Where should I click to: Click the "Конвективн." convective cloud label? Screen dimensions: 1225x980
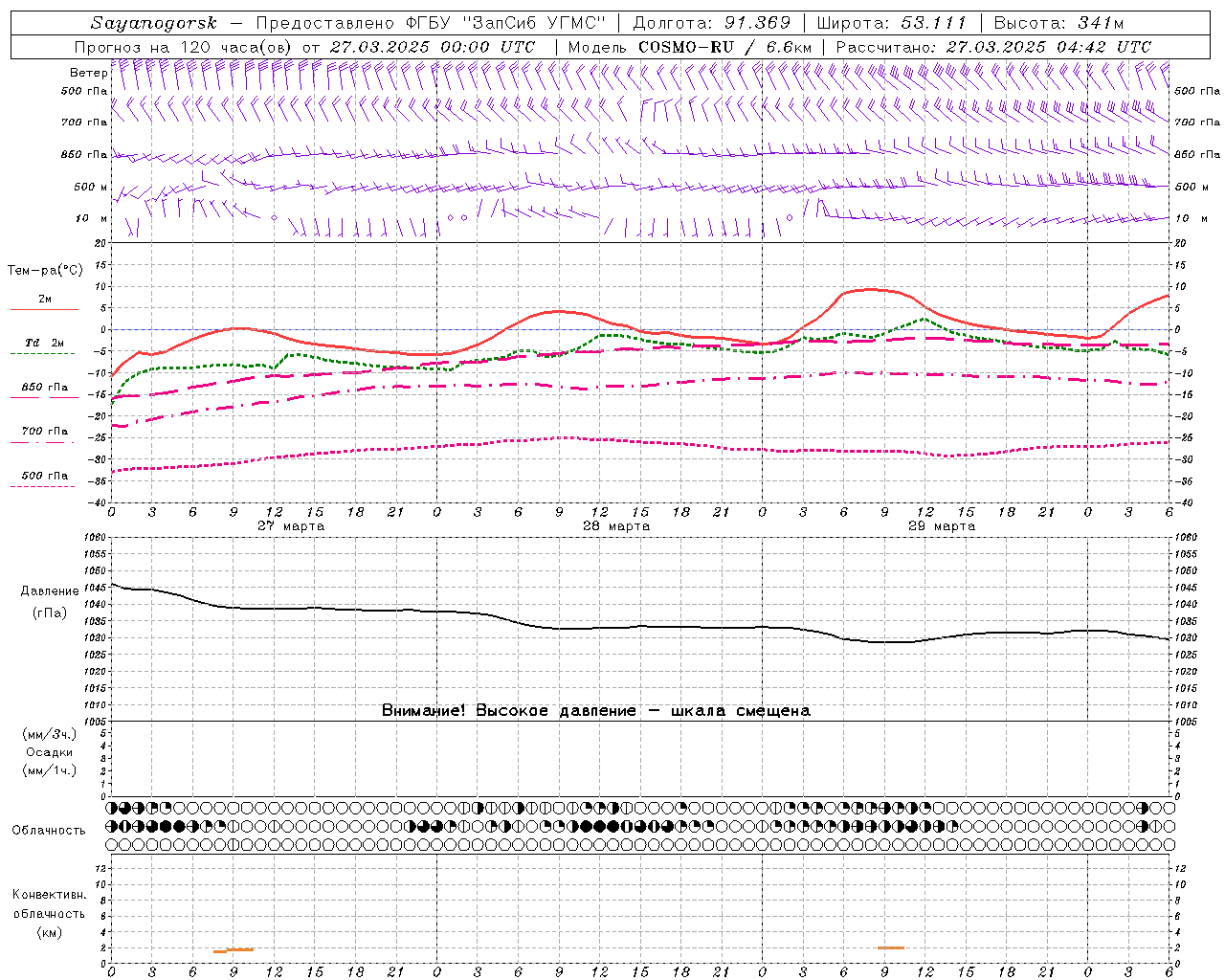50,895
